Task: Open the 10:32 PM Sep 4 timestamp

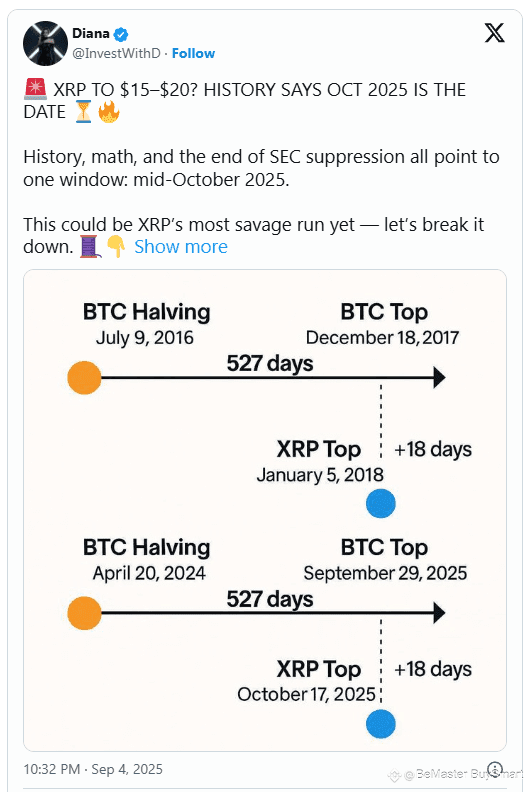Action: [93, 769]
